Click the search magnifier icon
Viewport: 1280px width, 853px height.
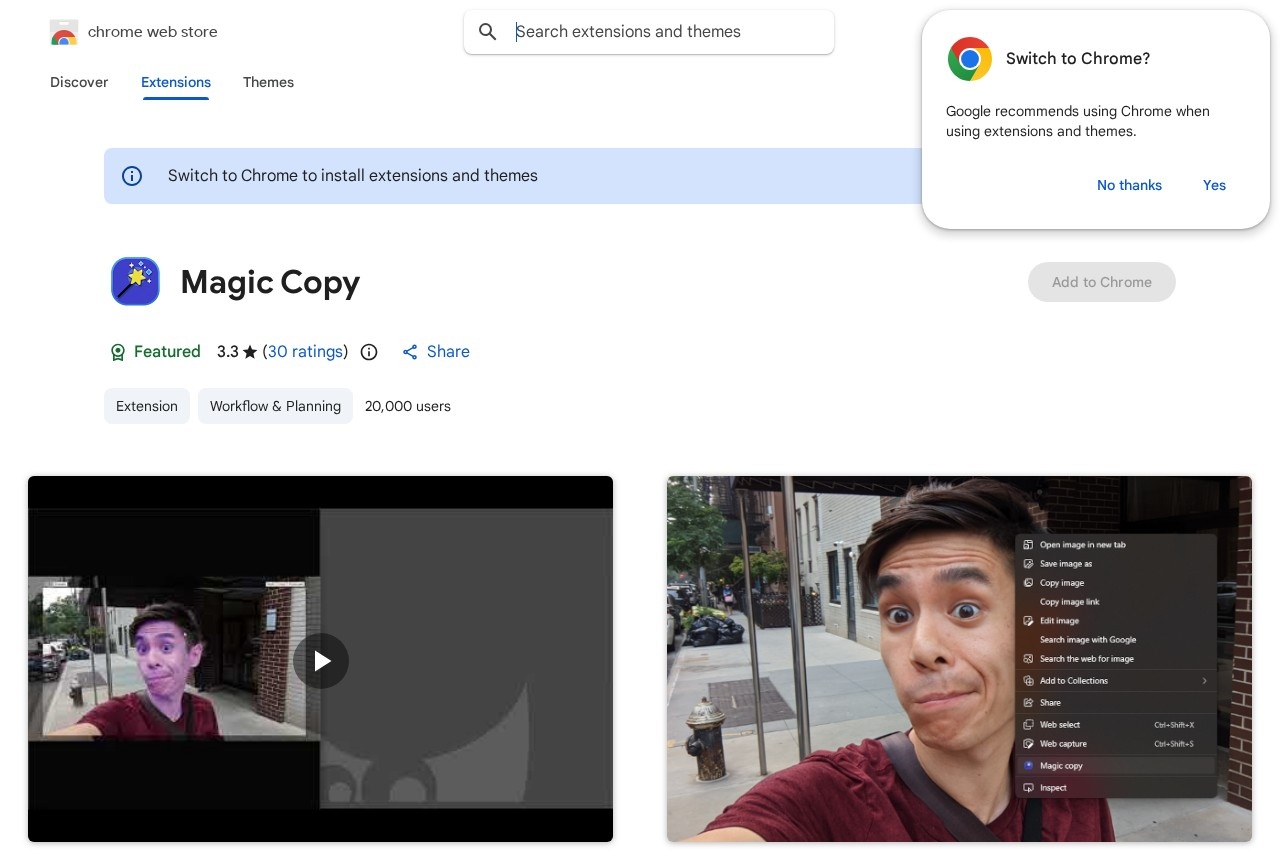click(488, 32)
